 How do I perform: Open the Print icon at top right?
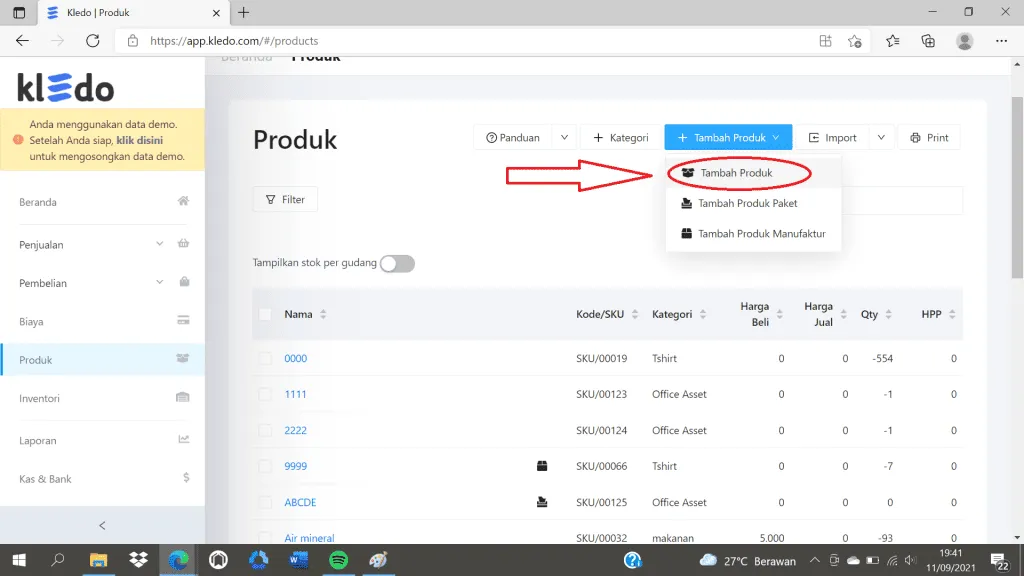(913, 137)
